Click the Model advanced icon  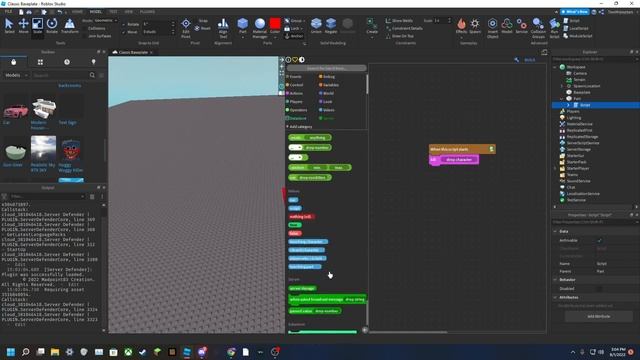pyautogui.click(x=507, y=26)
